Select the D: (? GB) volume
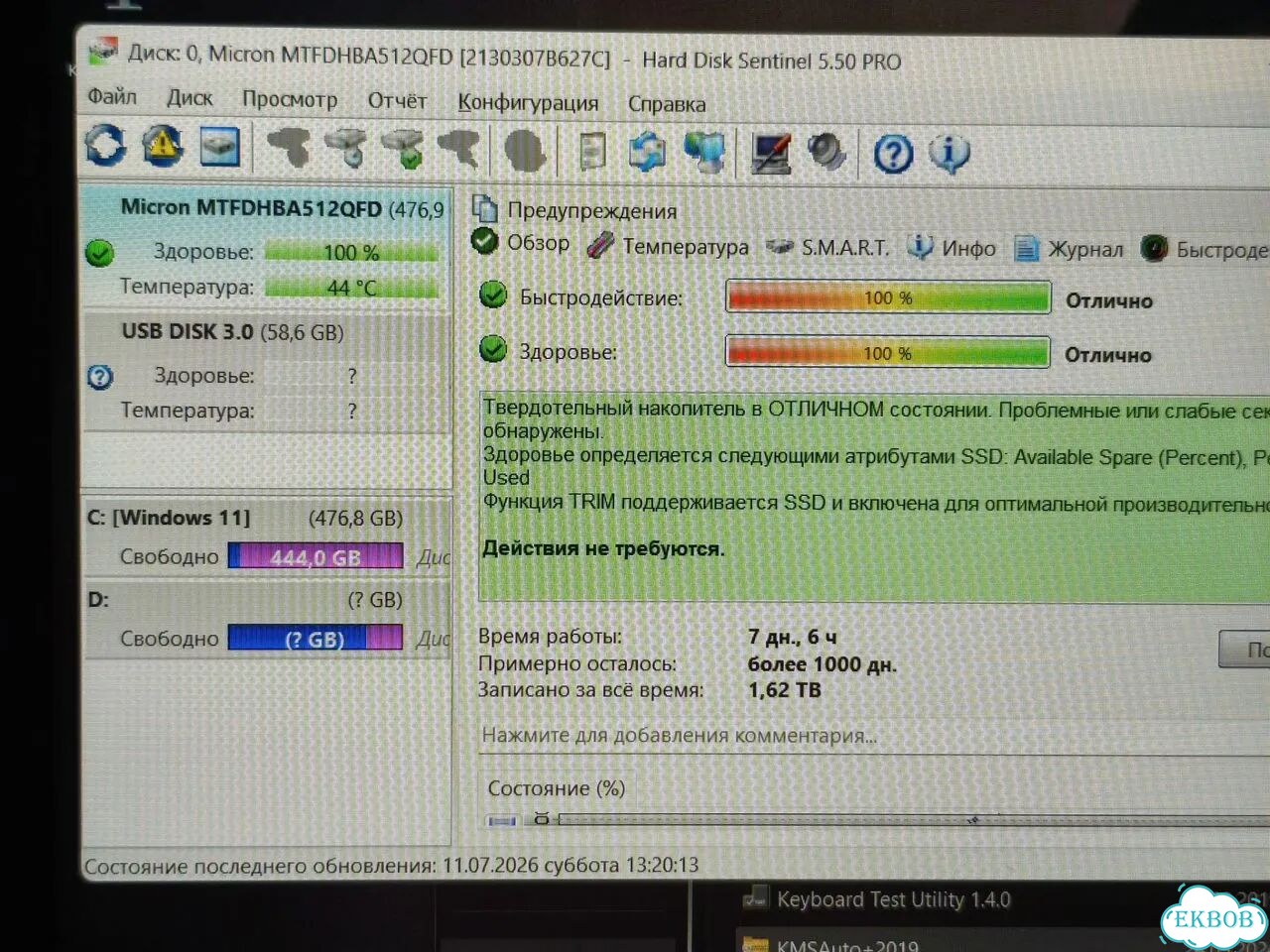The width and height of the screenshot is (1270, 952). 268,619
